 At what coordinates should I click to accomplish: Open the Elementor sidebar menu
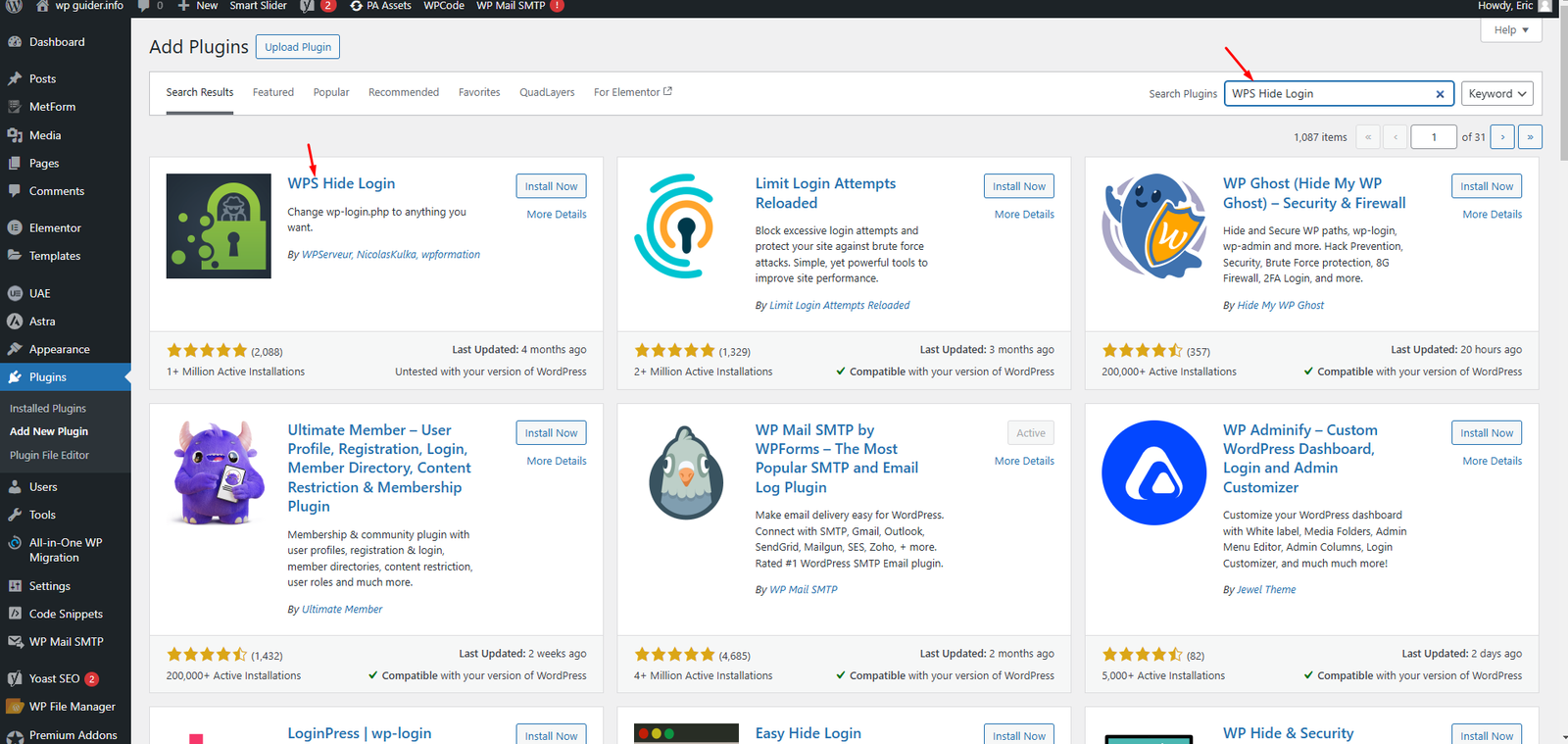point(55,227)
